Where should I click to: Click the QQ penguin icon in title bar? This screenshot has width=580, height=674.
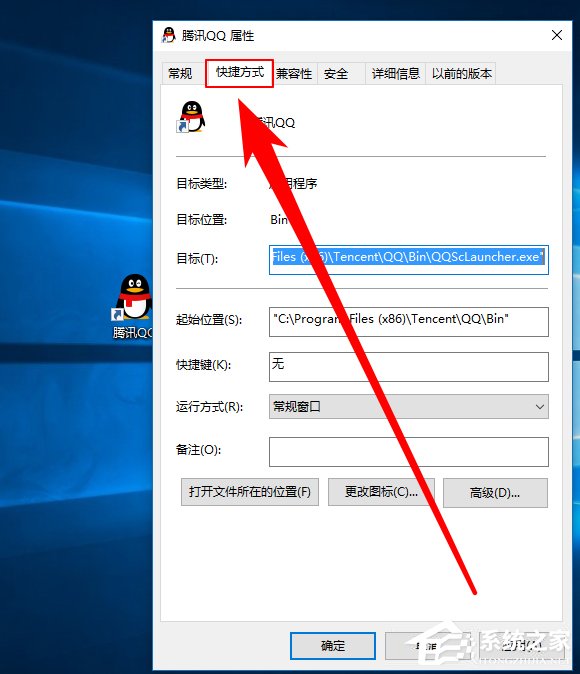pyautogui.click(x=169, y=35)
